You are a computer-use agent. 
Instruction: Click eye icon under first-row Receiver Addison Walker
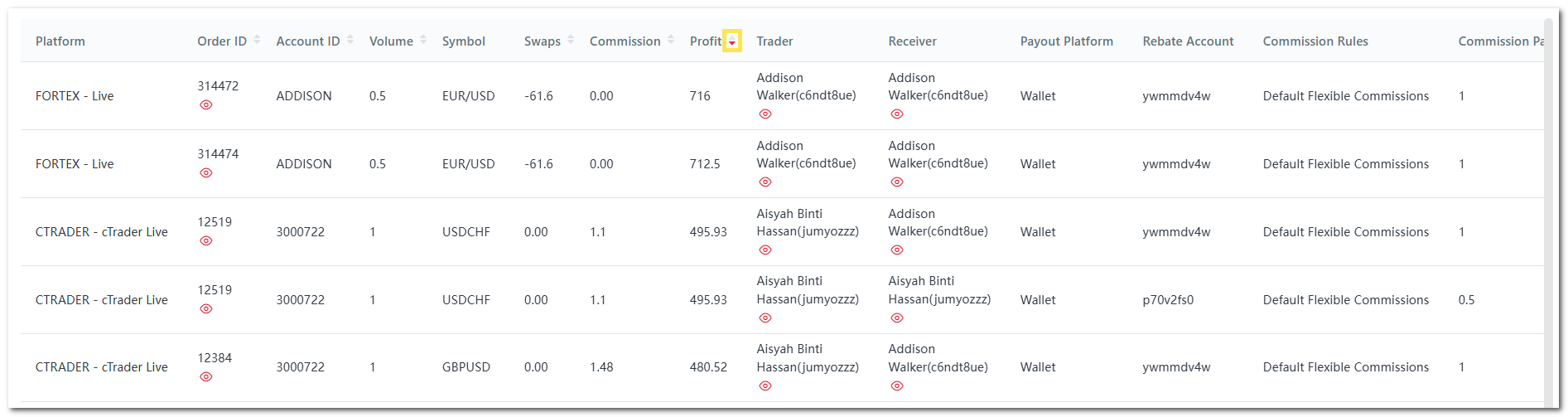coord(897,114)
